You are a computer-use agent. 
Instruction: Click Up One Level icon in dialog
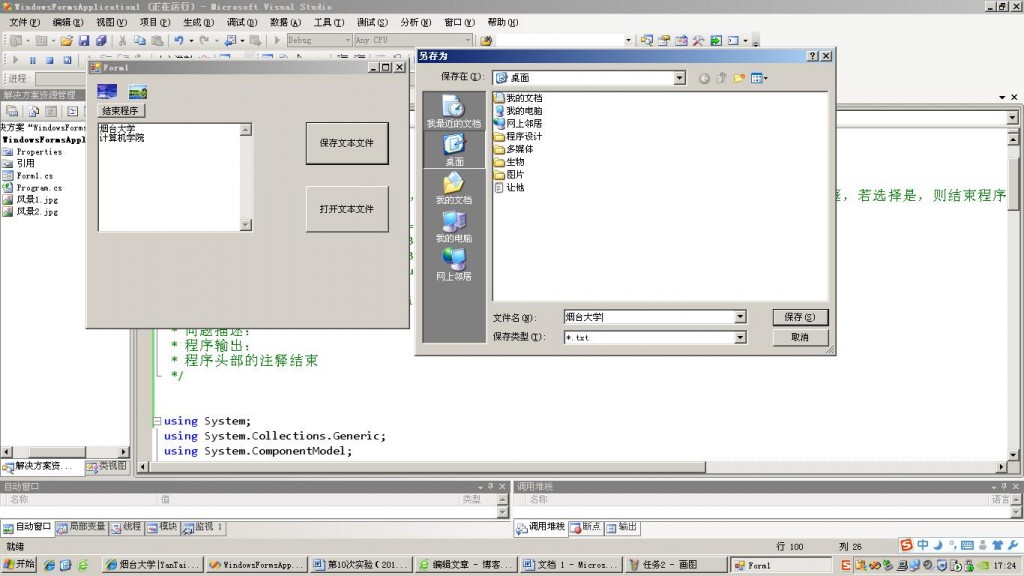click(x=722, y=78)
